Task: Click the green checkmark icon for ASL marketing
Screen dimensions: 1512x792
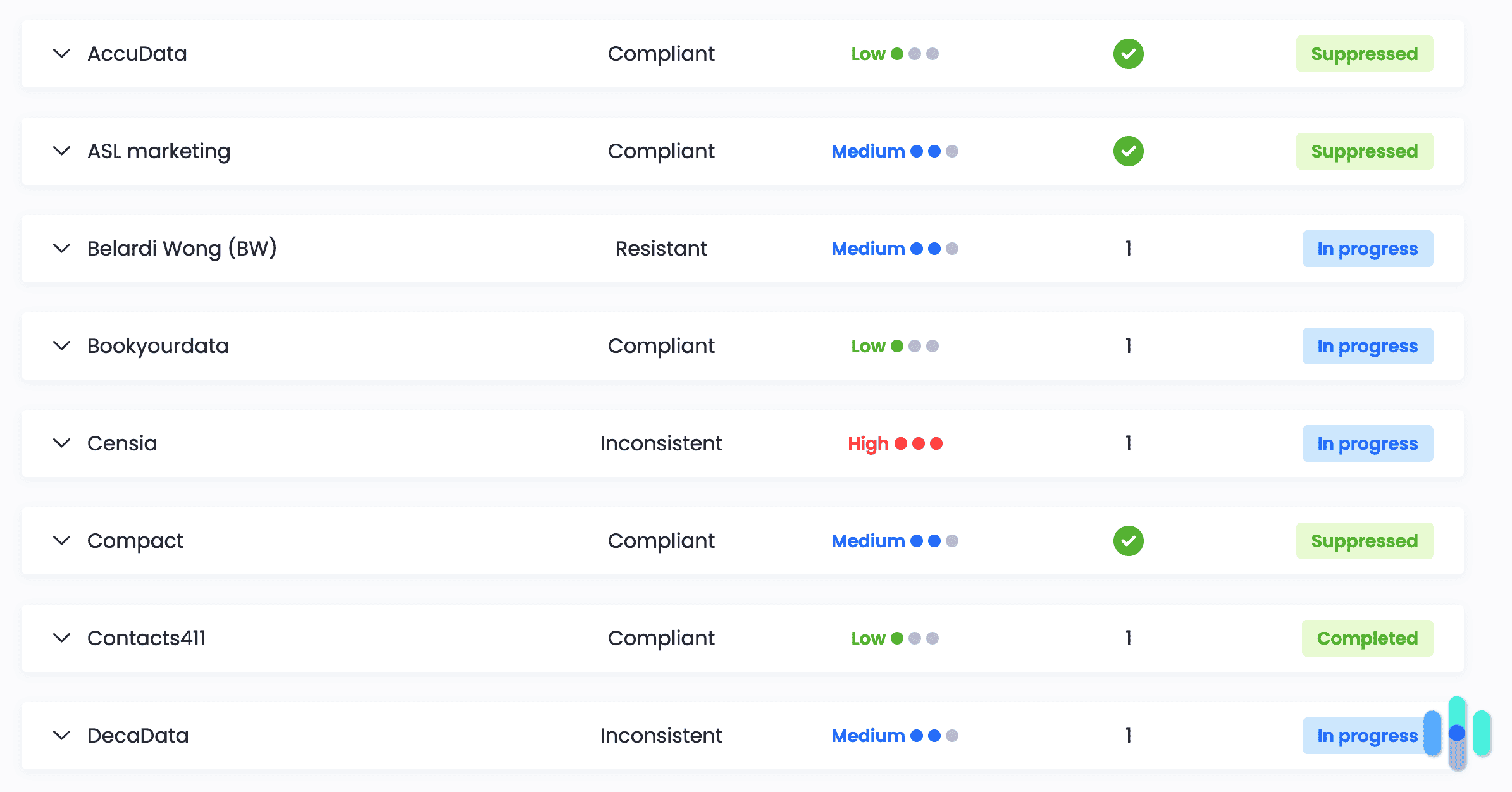Action: (x=1128, y=151)
